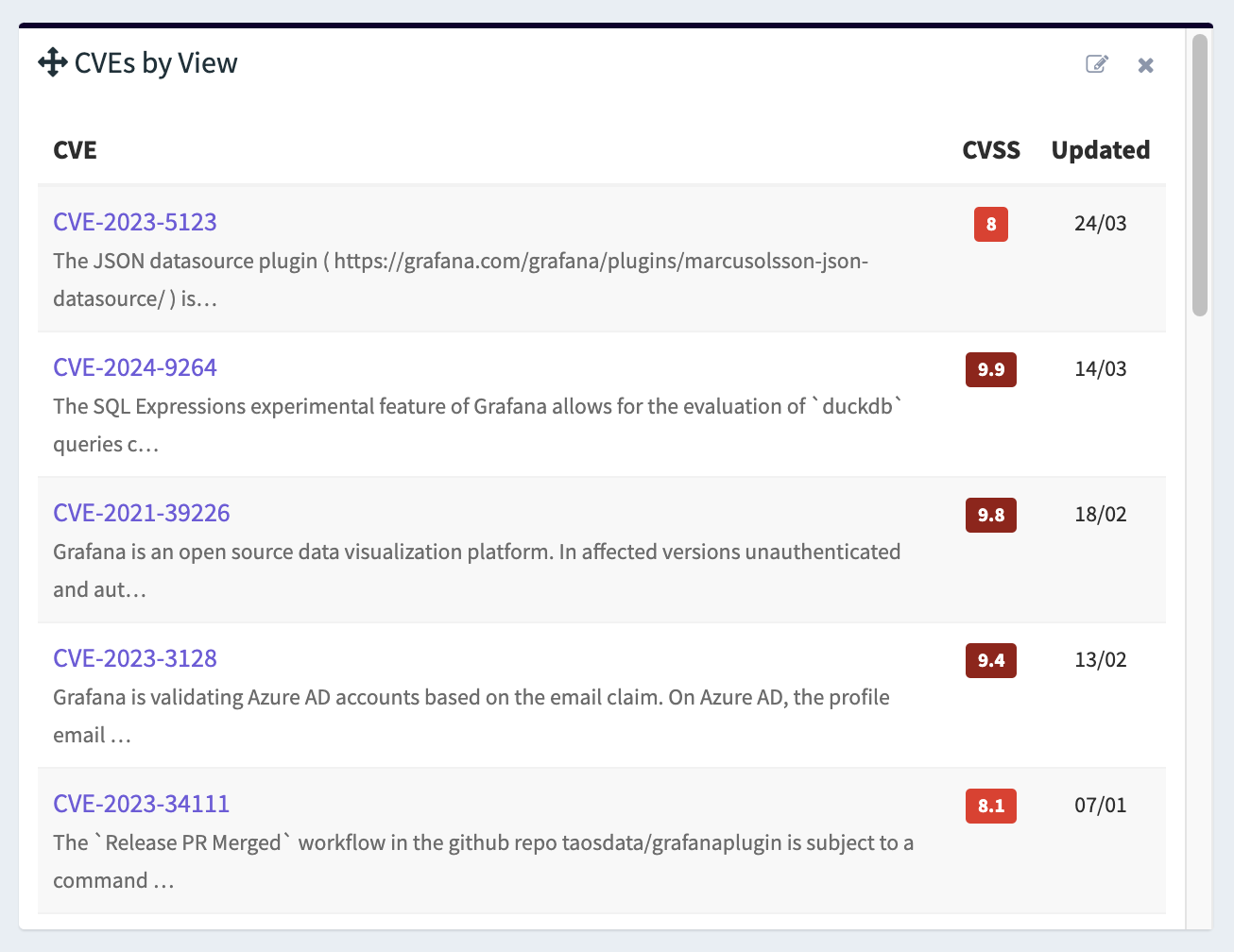This screenshot has width=1234, height=952.
Task: Click the CVSS 9.4 score badge
Action: point(990,660)
